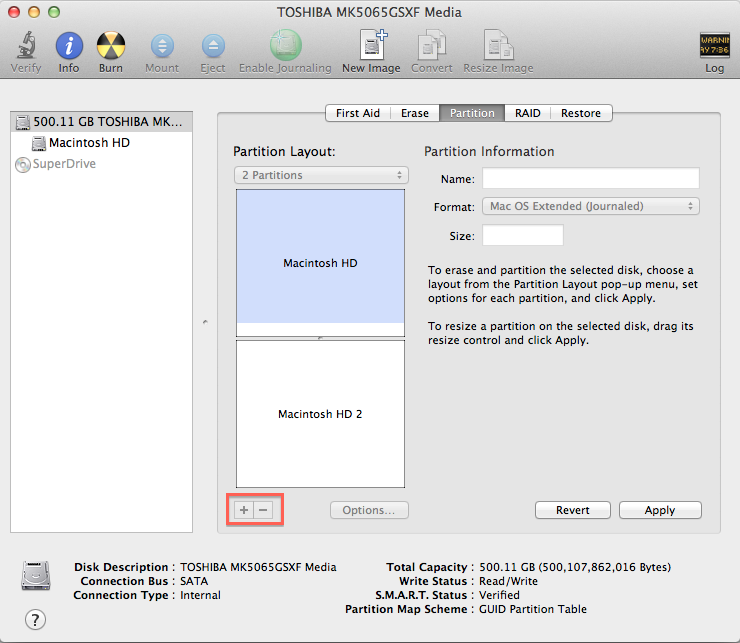Viewport: 740px width, 643px height.
Task: Open the Restore tab
Action: (580, 113)
